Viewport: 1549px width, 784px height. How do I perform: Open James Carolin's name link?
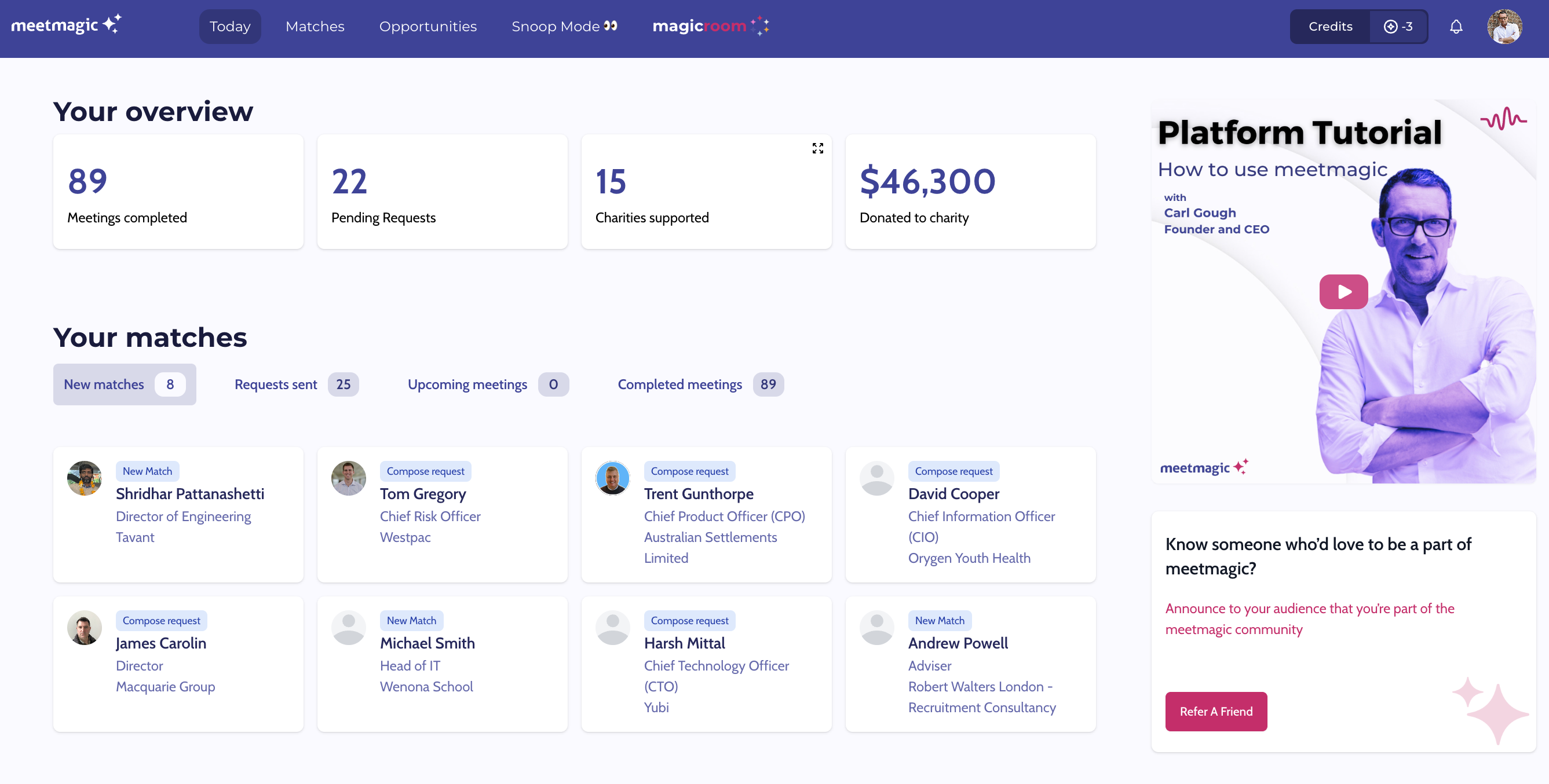click(x=160, y=643)
